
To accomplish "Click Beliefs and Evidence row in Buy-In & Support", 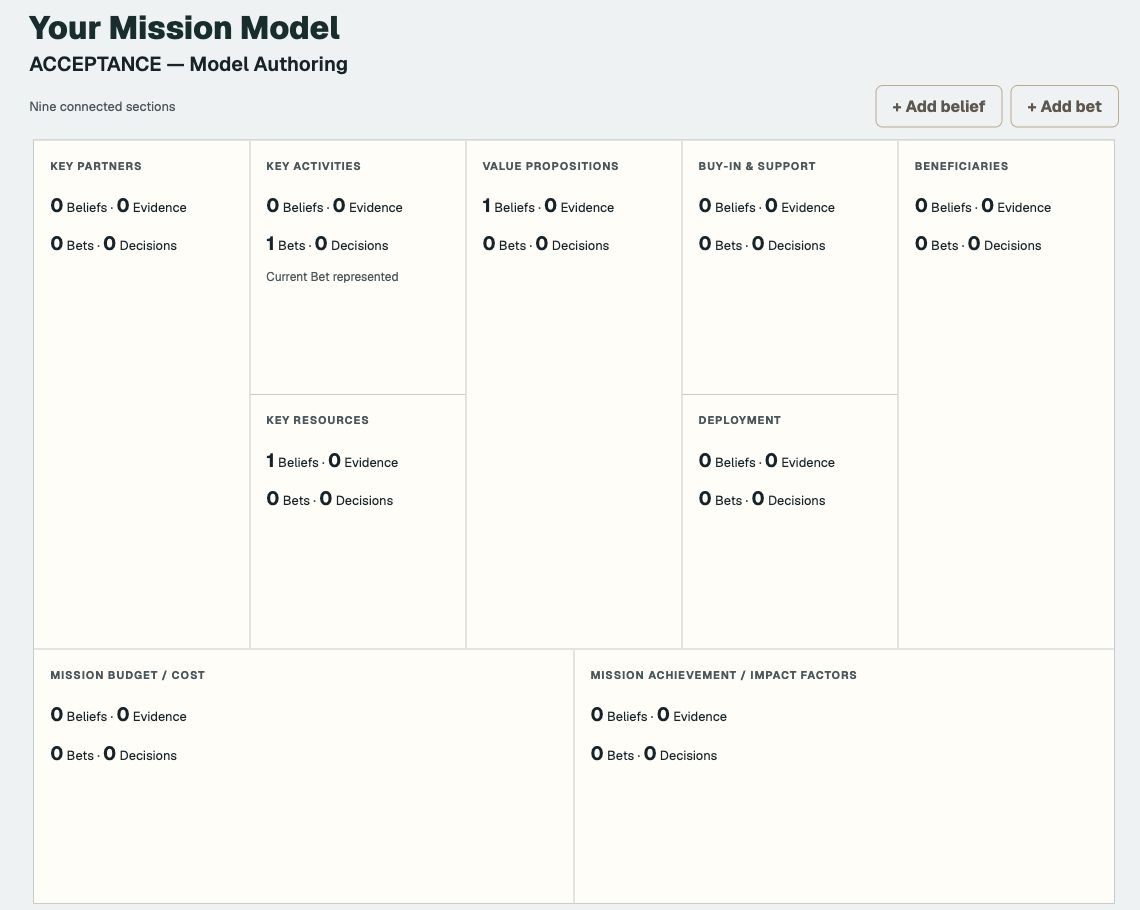I will coord(766,206).
